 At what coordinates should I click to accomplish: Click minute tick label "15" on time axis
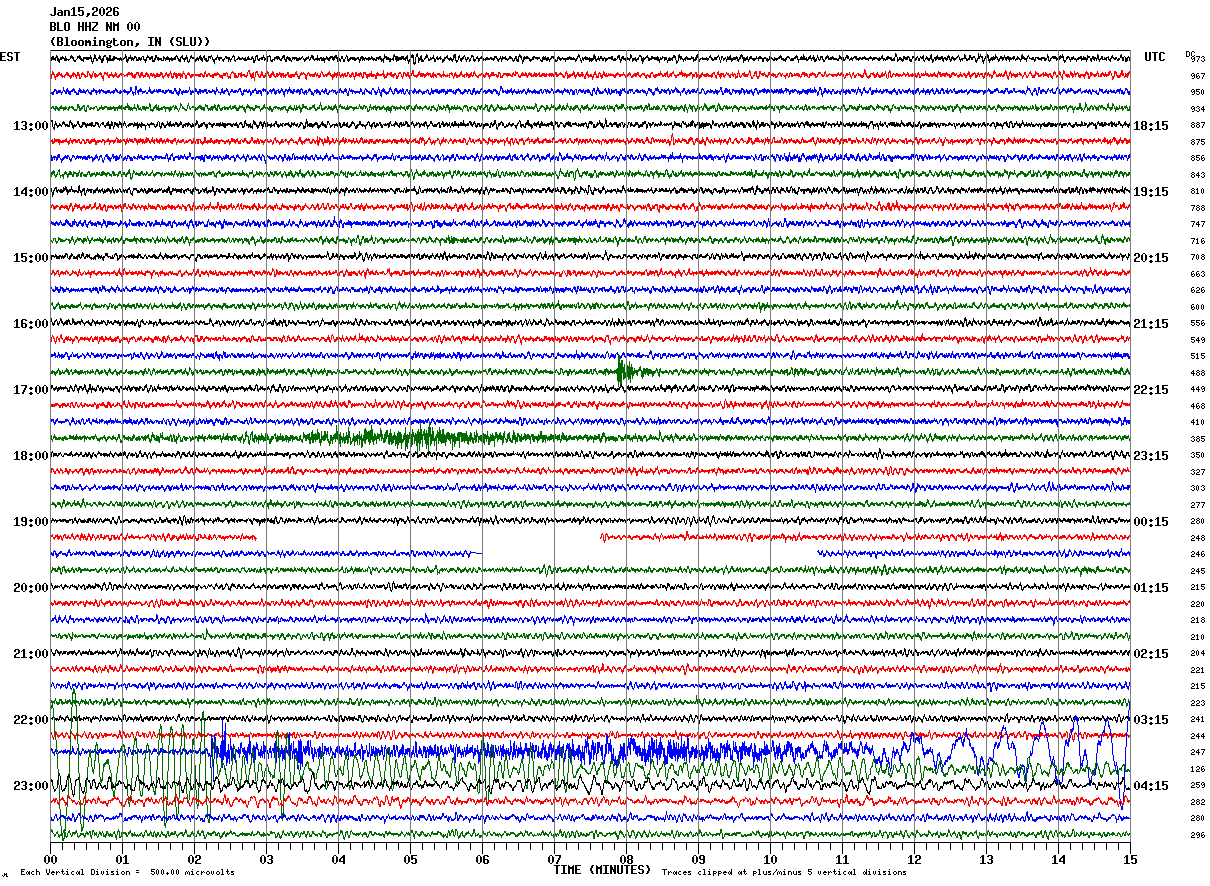pos(1129,859)
